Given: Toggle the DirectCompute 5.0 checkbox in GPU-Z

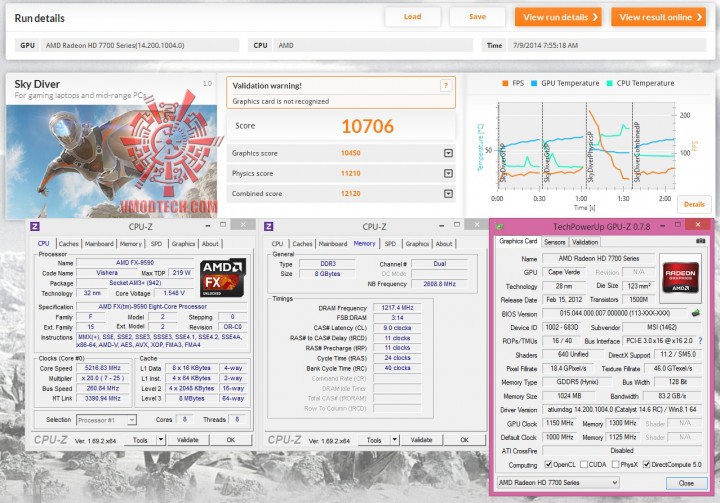Looking at the screenshot, I should (647, 464).
